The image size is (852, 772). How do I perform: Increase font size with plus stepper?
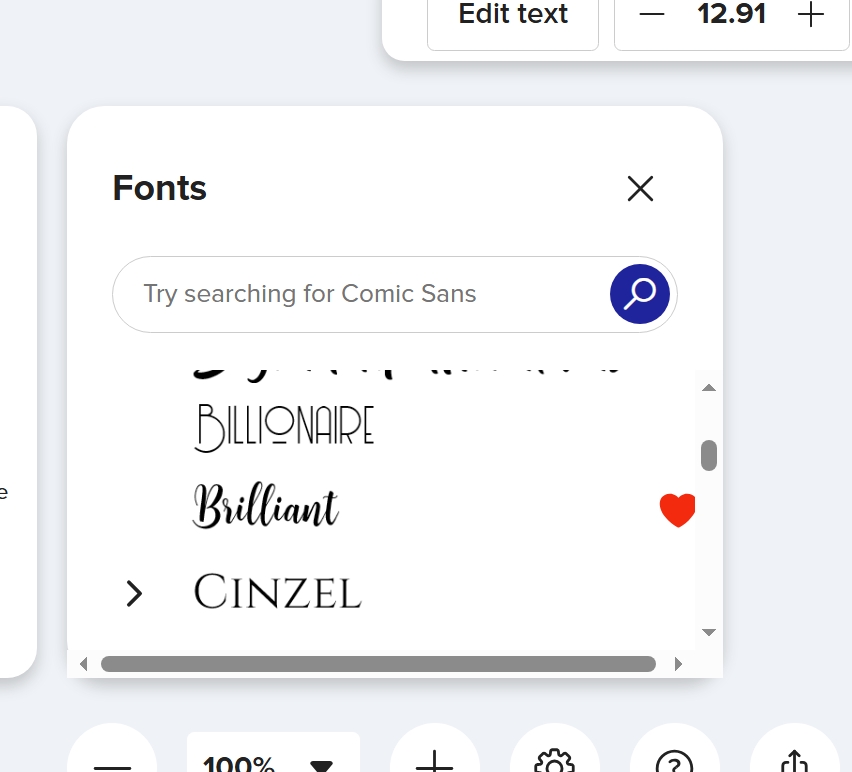point(810,14)
